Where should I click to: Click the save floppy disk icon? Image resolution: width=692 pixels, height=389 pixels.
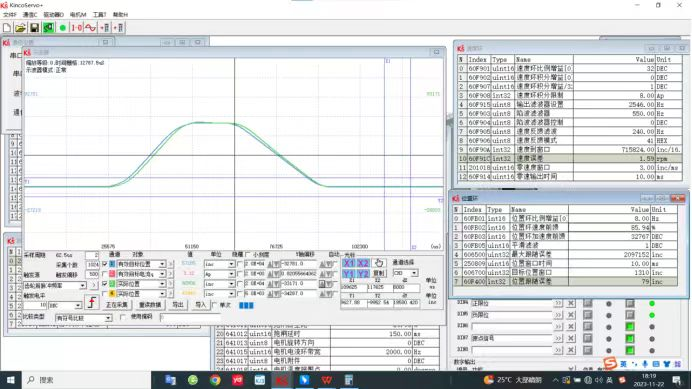[34, 28]
